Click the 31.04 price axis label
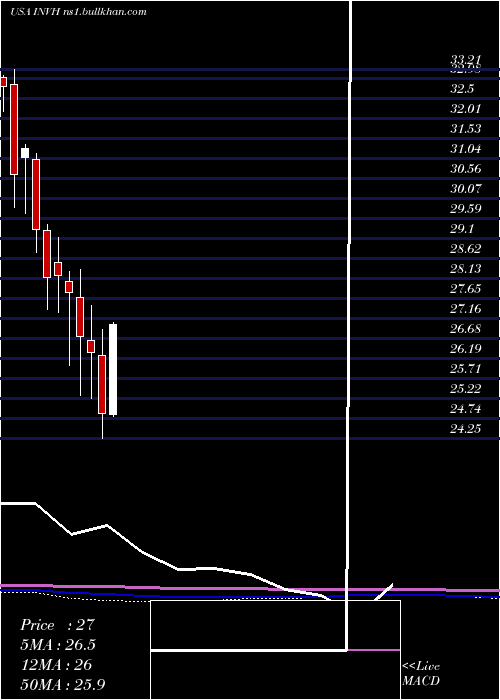500x700 pixels. click(466, 149)
